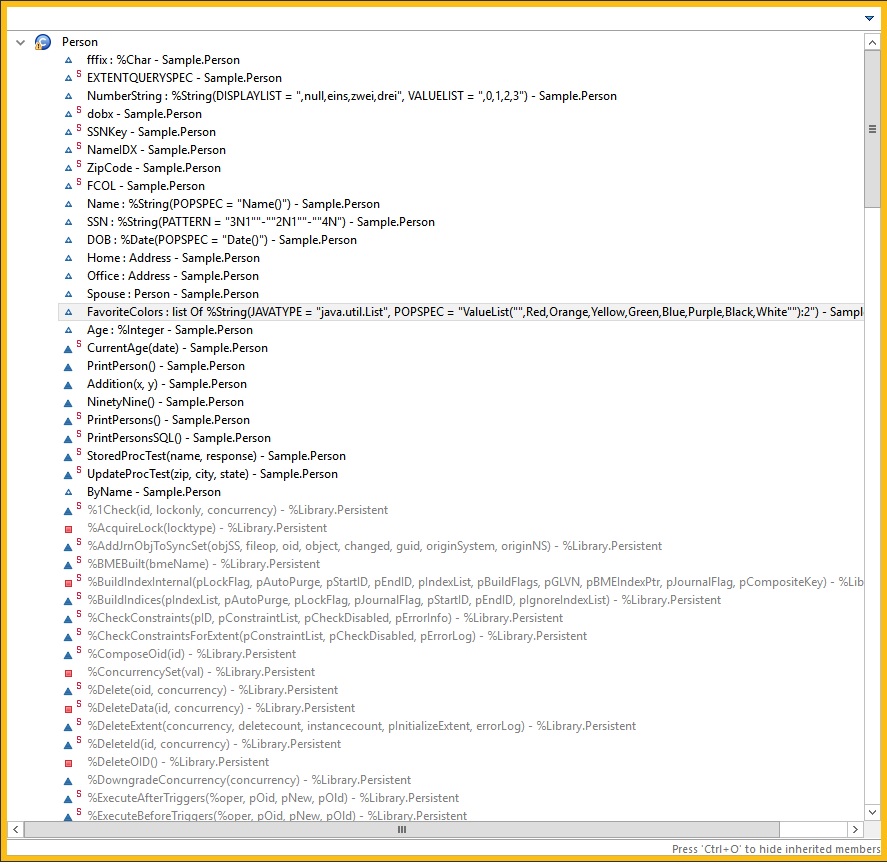Image resolution: width=887 pixels, height=864 pixels.
Task: Click the icon beside Office : Address
Action: click(x=68, y=276)
